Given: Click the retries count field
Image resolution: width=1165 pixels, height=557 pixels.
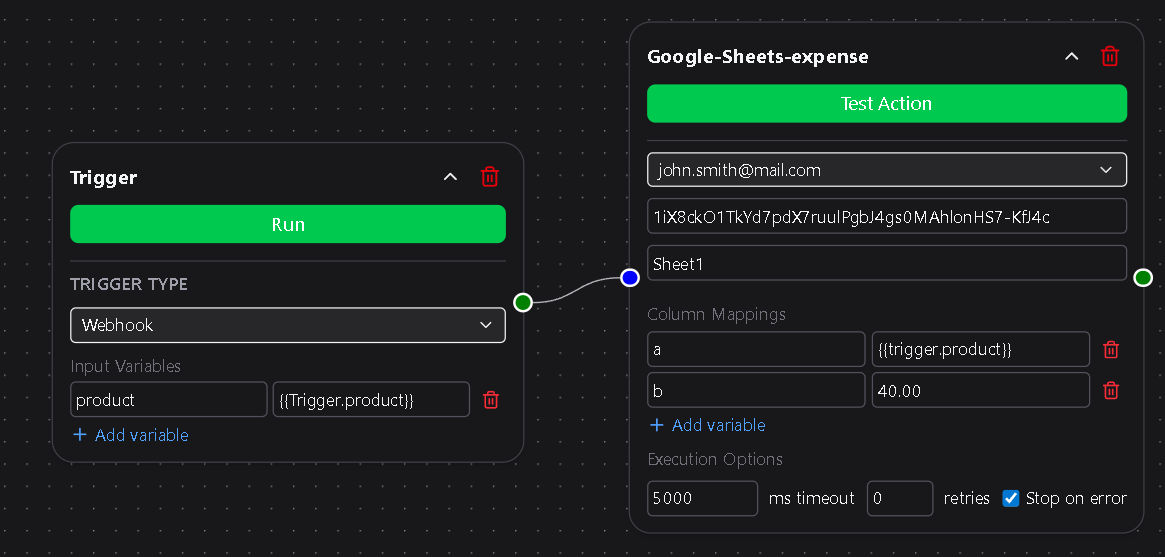Looking at the screenshot, I should [x=900, y=498].
